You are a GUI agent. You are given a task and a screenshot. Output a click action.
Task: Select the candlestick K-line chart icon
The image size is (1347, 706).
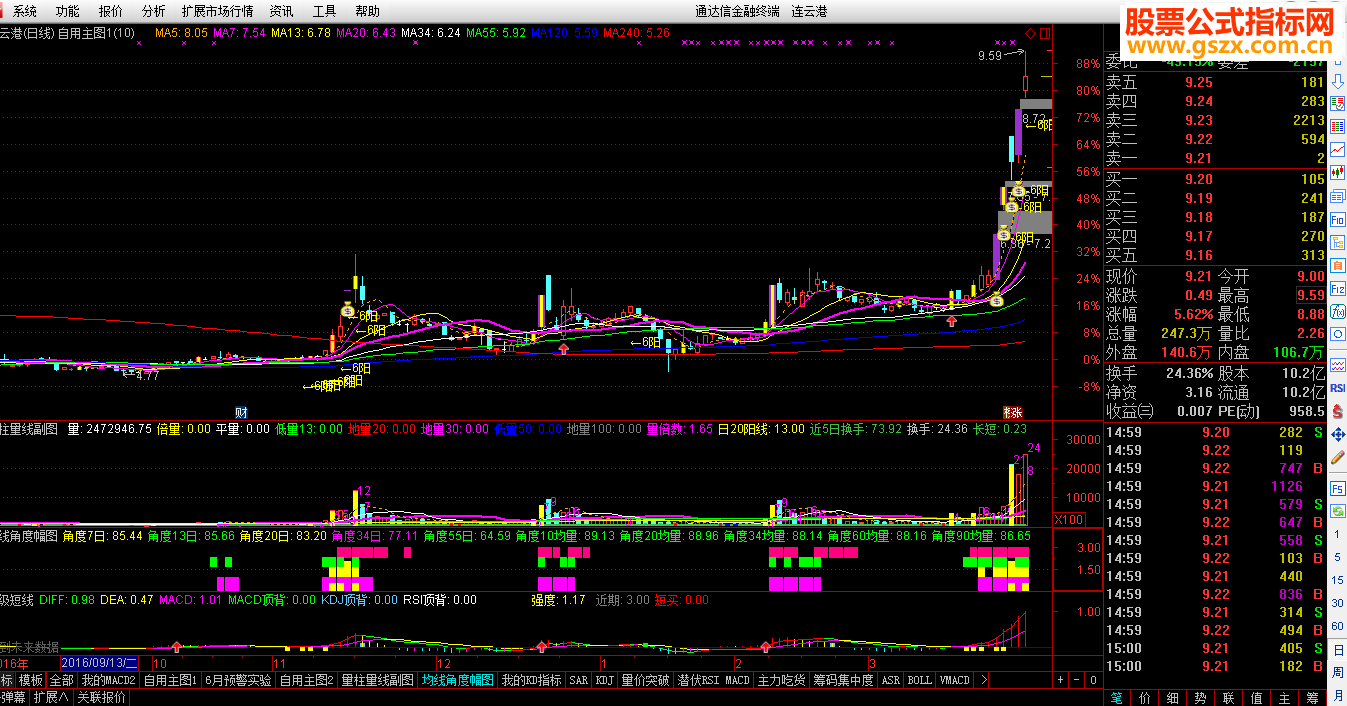(x=1338, y=172)
